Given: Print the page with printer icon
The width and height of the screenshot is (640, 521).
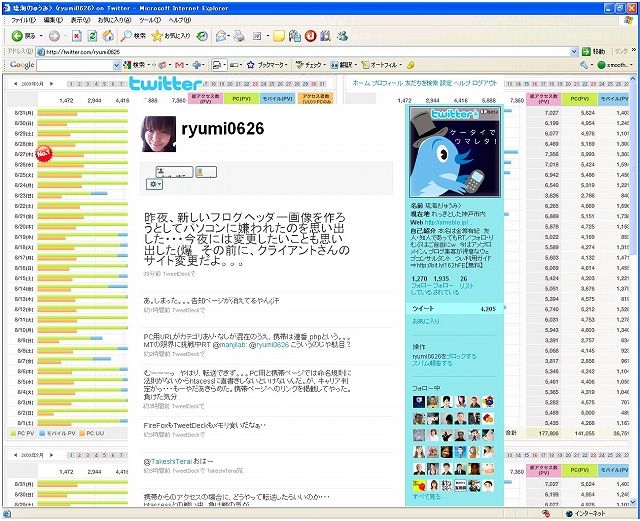Looking at the screenshot, I should 239,36.
